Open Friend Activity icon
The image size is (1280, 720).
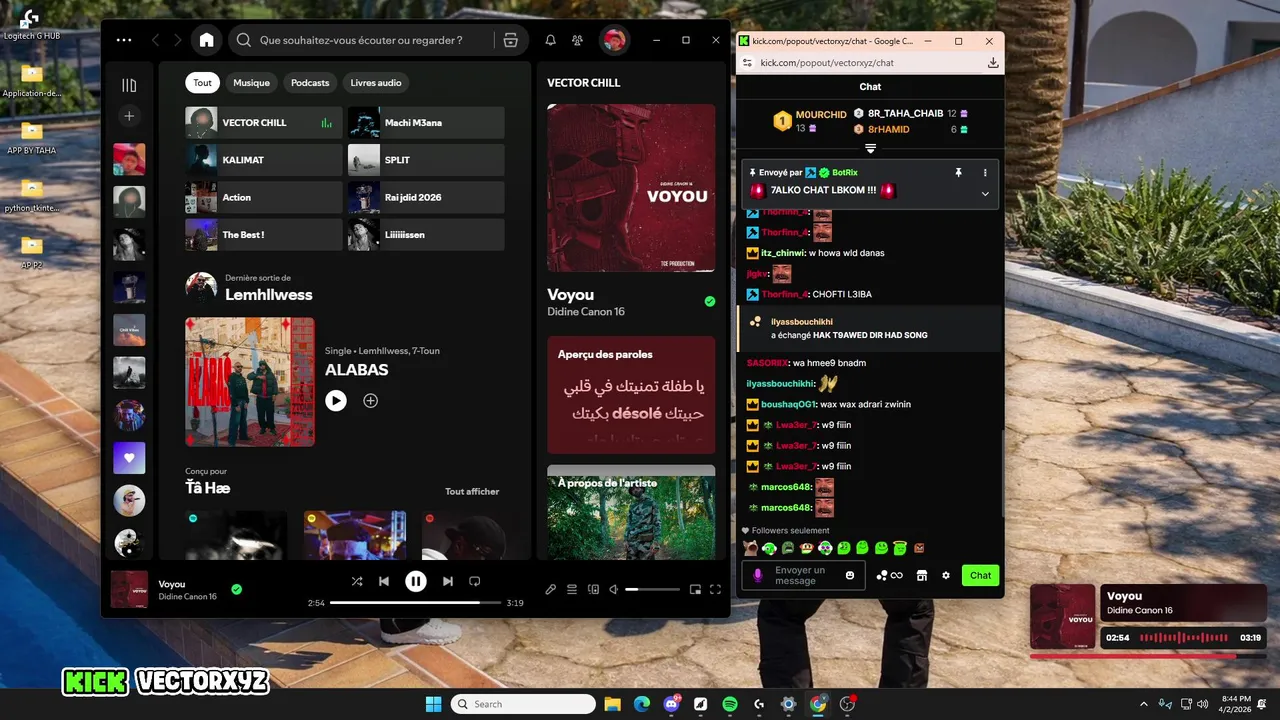tap(578, 40)
